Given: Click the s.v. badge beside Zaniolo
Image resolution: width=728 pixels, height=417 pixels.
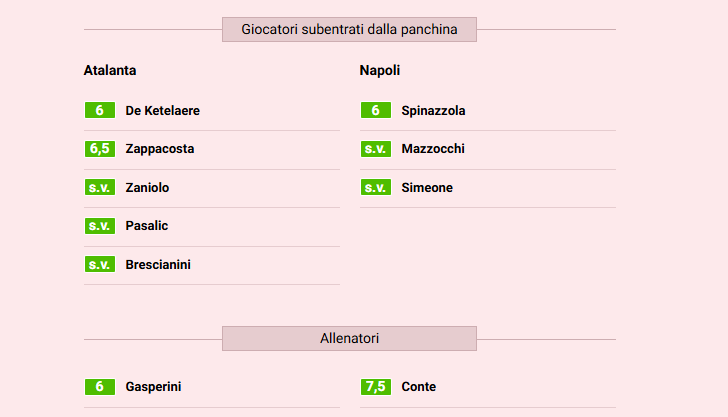Looking at the screenshot, I should 99,188.
